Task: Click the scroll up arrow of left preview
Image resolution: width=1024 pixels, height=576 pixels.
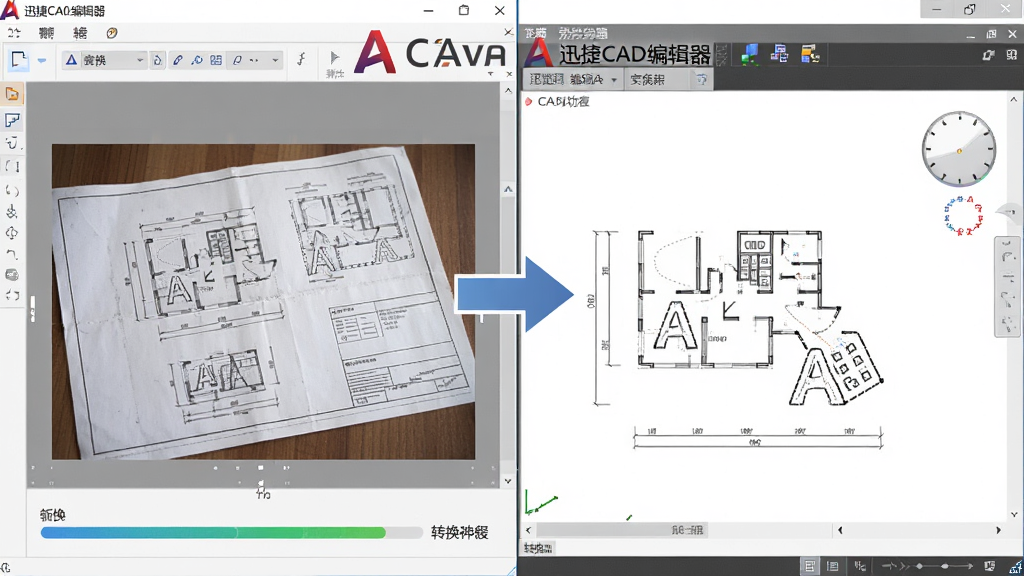Action: tap(508, 91)
